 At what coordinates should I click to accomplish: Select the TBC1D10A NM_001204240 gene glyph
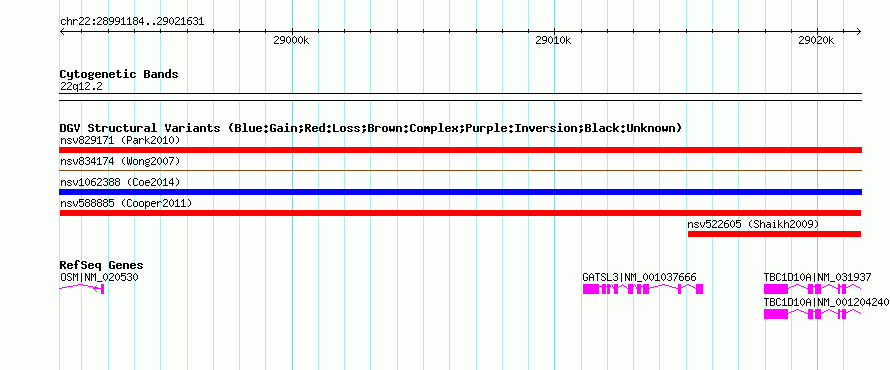813,314
